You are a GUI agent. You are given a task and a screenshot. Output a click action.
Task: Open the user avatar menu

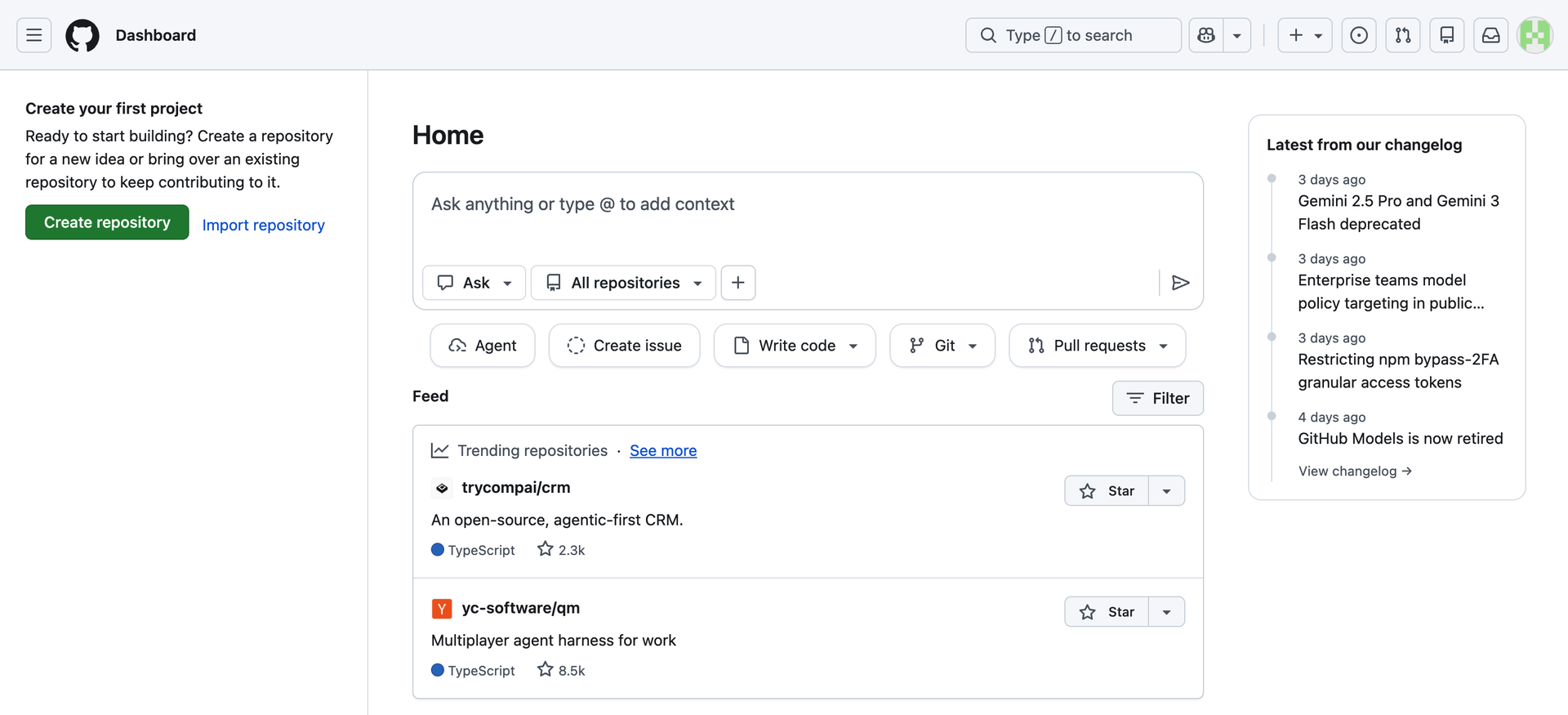1535,35
